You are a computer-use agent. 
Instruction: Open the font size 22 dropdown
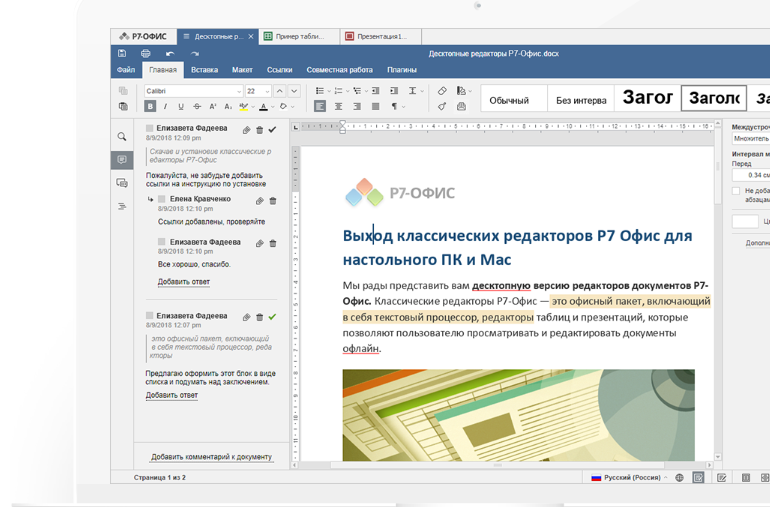click(268, 91)
